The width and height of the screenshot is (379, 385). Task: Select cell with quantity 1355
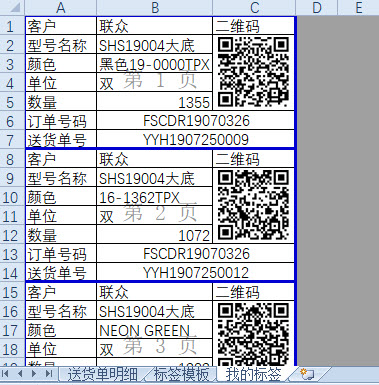click(x=154, y=102)
